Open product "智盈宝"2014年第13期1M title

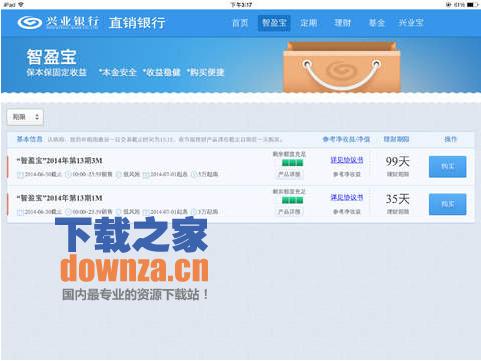pyautogui.click(x=60, y=198)
